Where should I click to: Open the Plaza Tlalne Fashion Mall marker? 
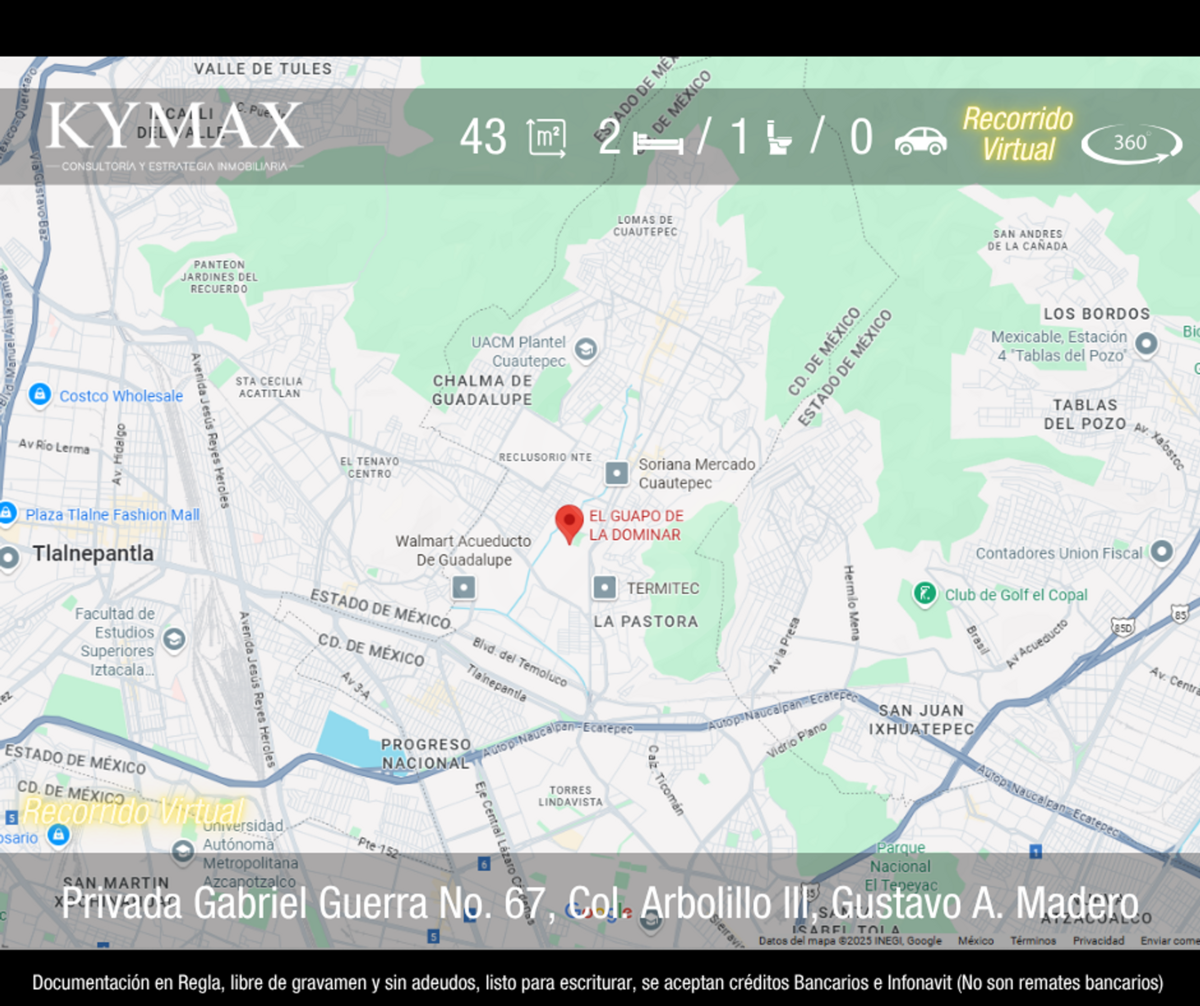point(6,514)
